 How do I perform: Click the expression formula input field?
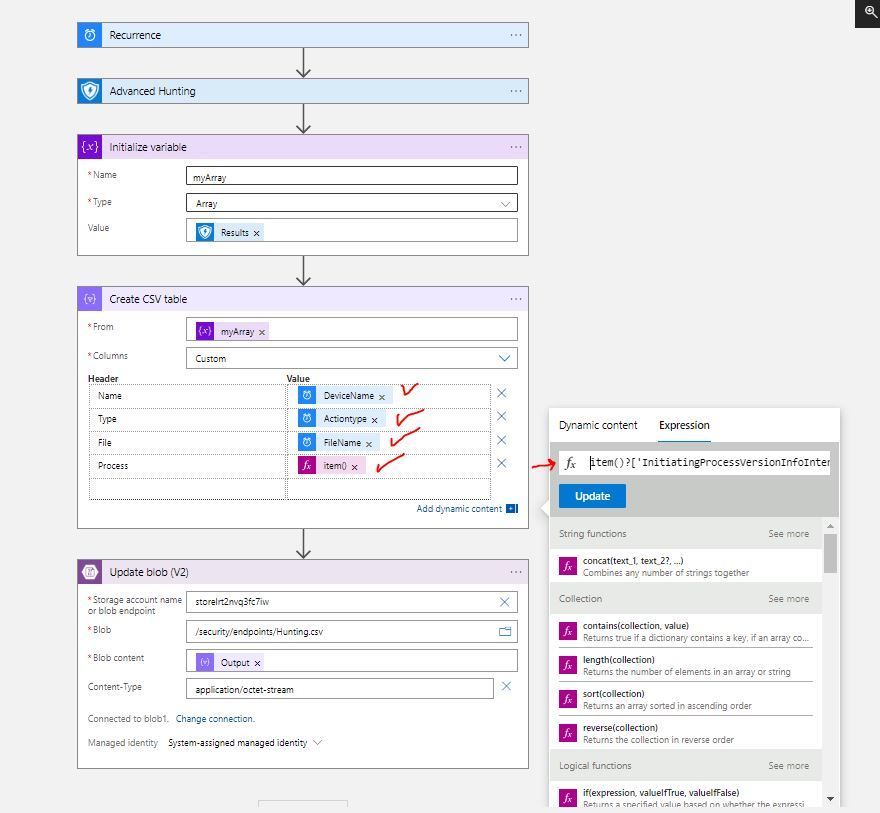click(x=708, y=463)
